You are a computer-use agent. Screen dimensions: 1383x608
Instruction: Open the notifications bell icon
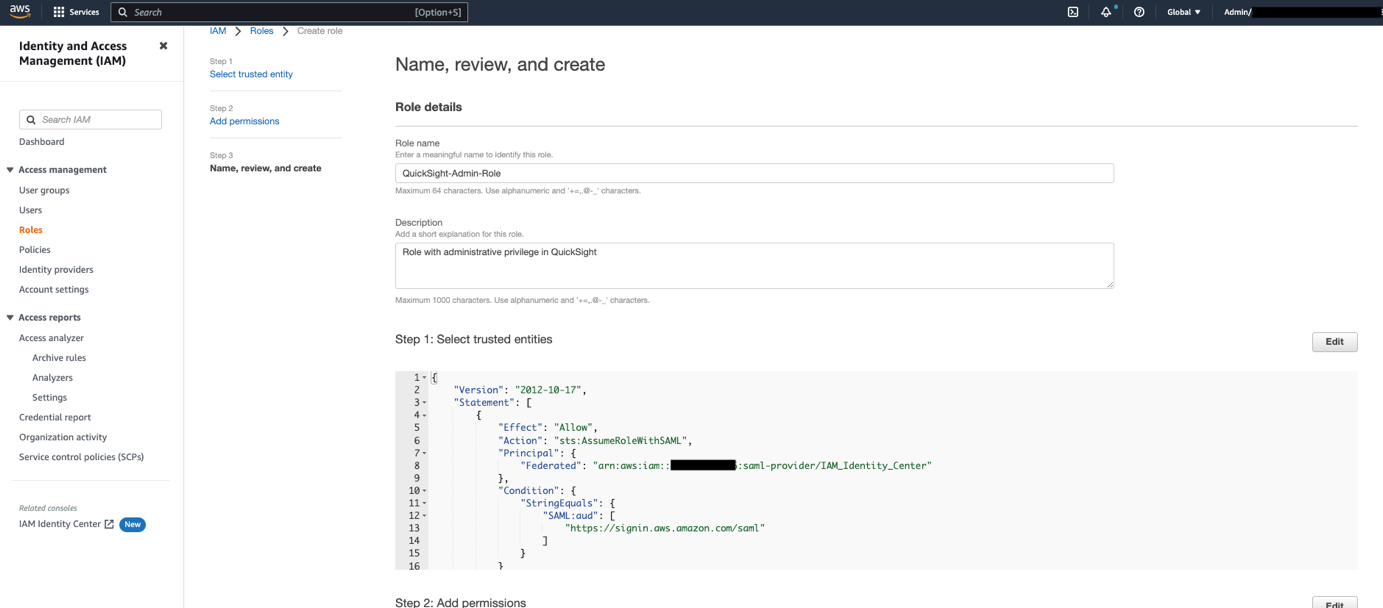tap(1106, 12)
